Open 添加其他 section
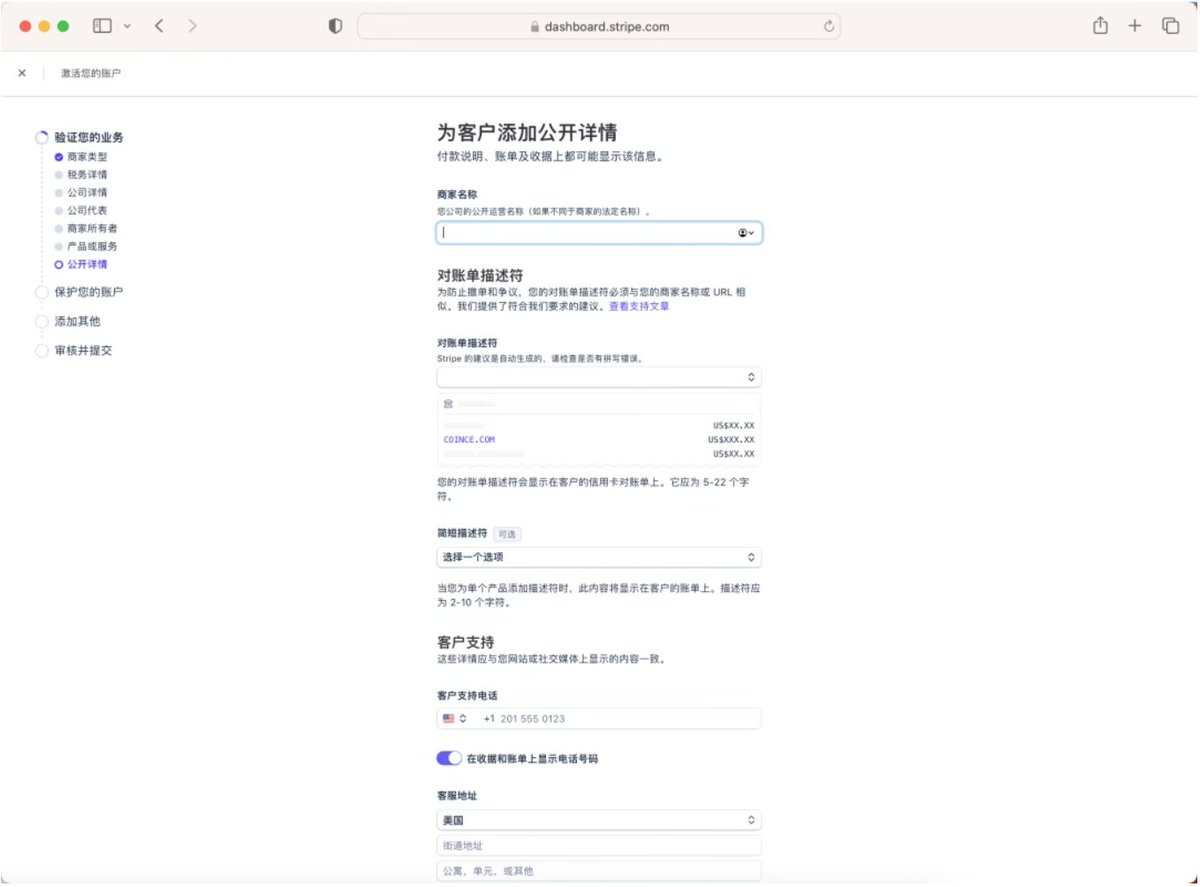 77,322
